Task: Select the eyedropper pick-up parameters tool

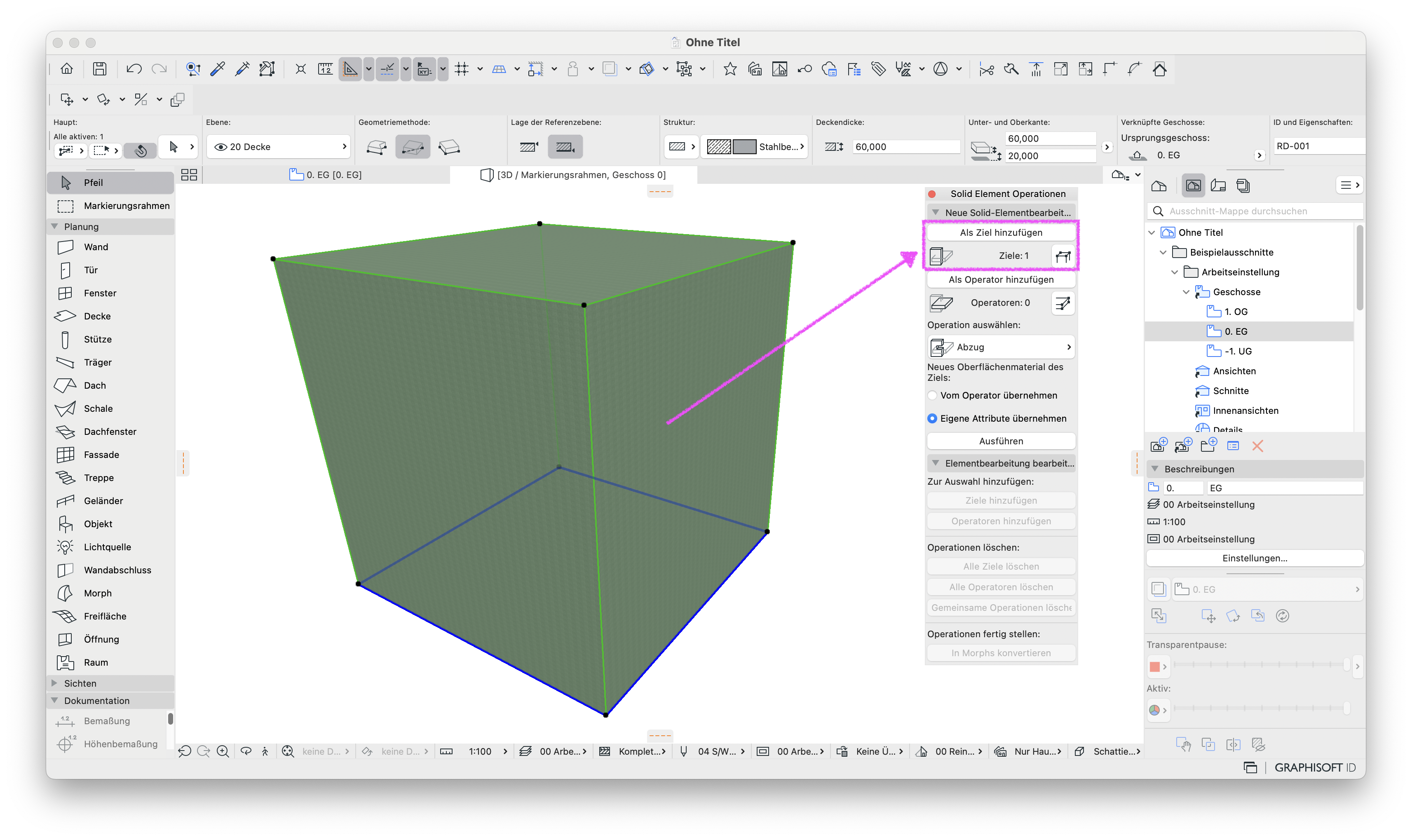Action: 218,69
